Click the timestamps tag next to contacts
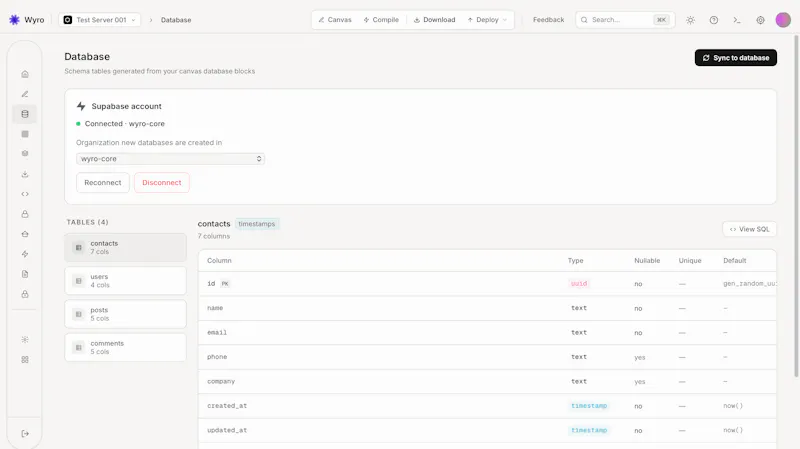Screen dimensions: 800x449 [257, 224]
